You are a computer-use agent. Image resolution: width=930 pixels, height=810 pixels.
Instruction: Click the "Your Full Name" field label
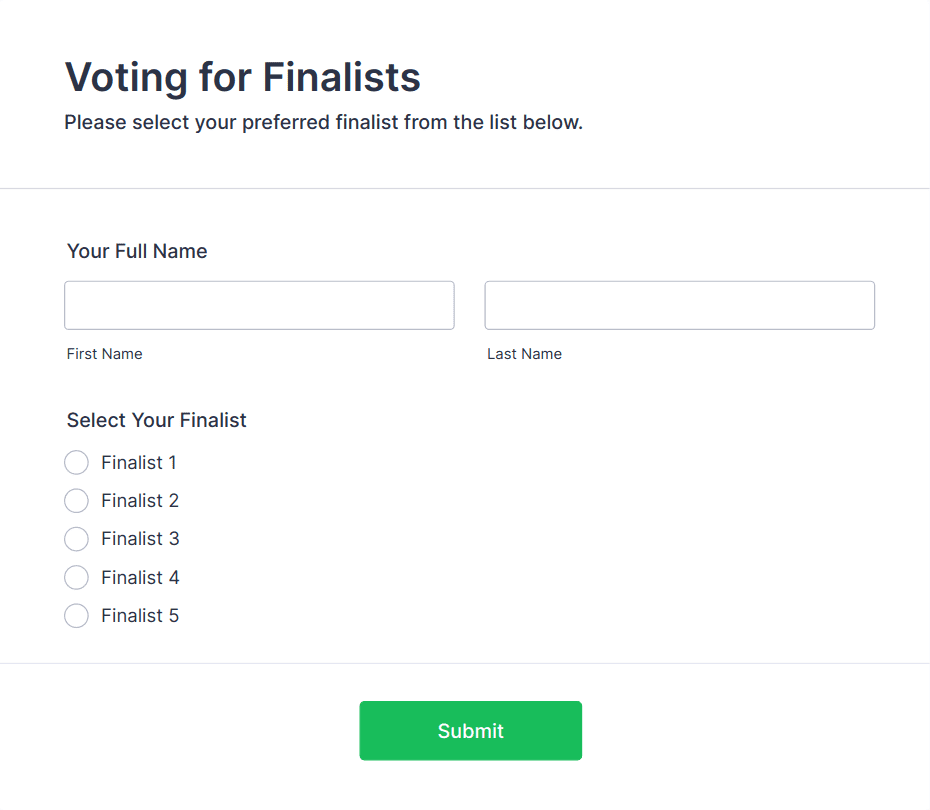tap(137, 251)
